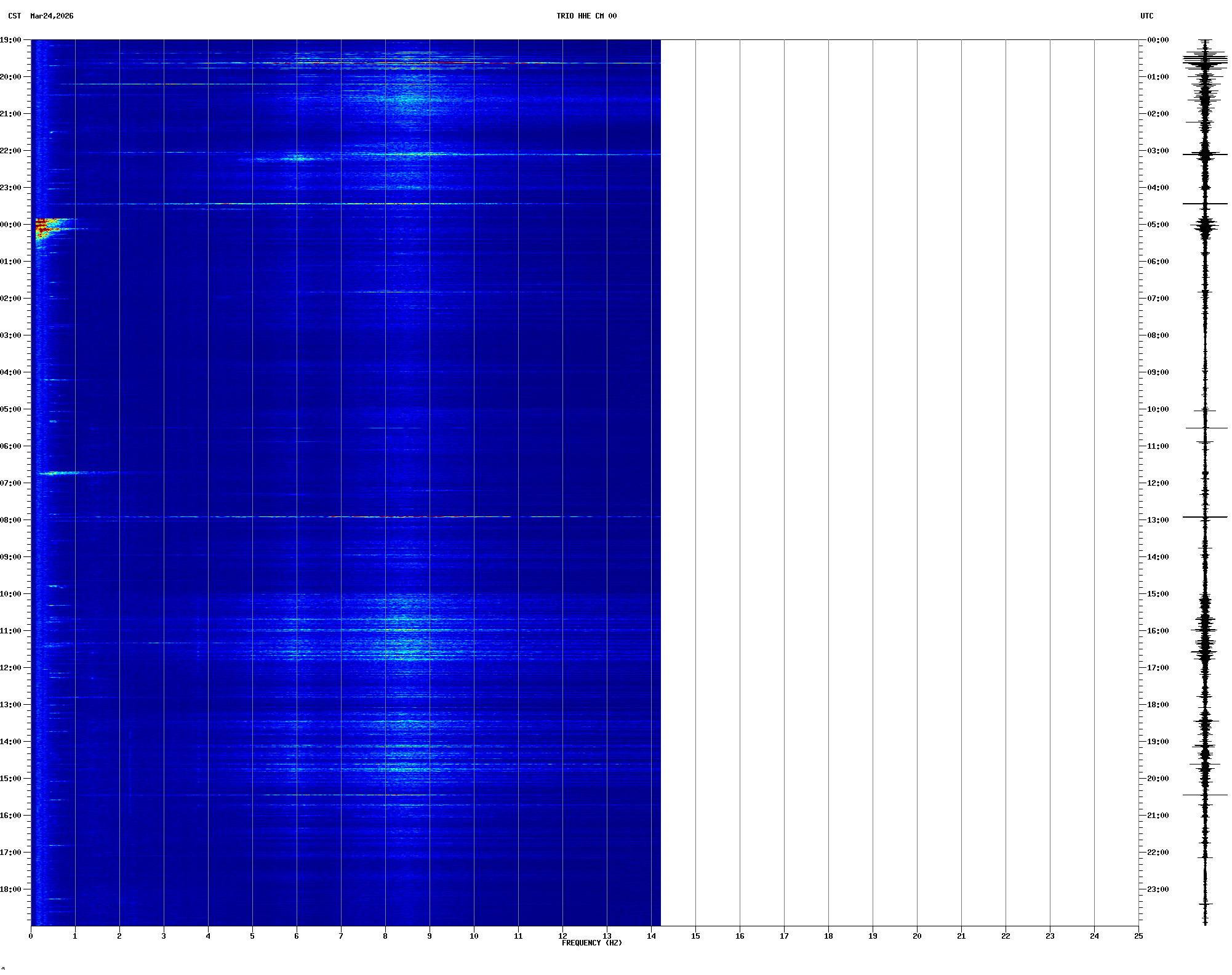
Task: Click the FREQUENCY (HZ) axis label
Action: [x=591, y=943]
